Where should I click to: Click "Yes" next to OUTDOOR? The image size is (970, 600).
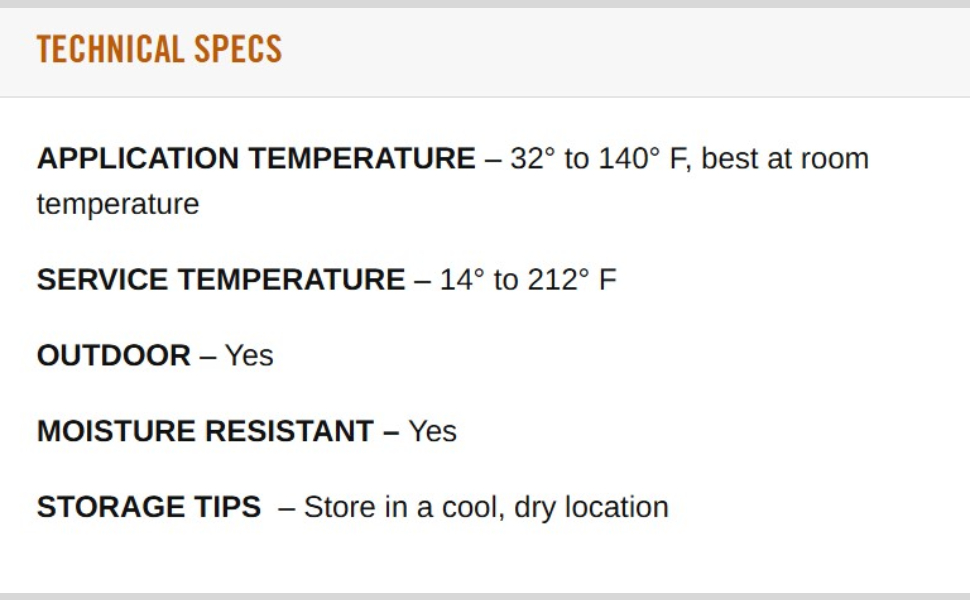(249, 356)
